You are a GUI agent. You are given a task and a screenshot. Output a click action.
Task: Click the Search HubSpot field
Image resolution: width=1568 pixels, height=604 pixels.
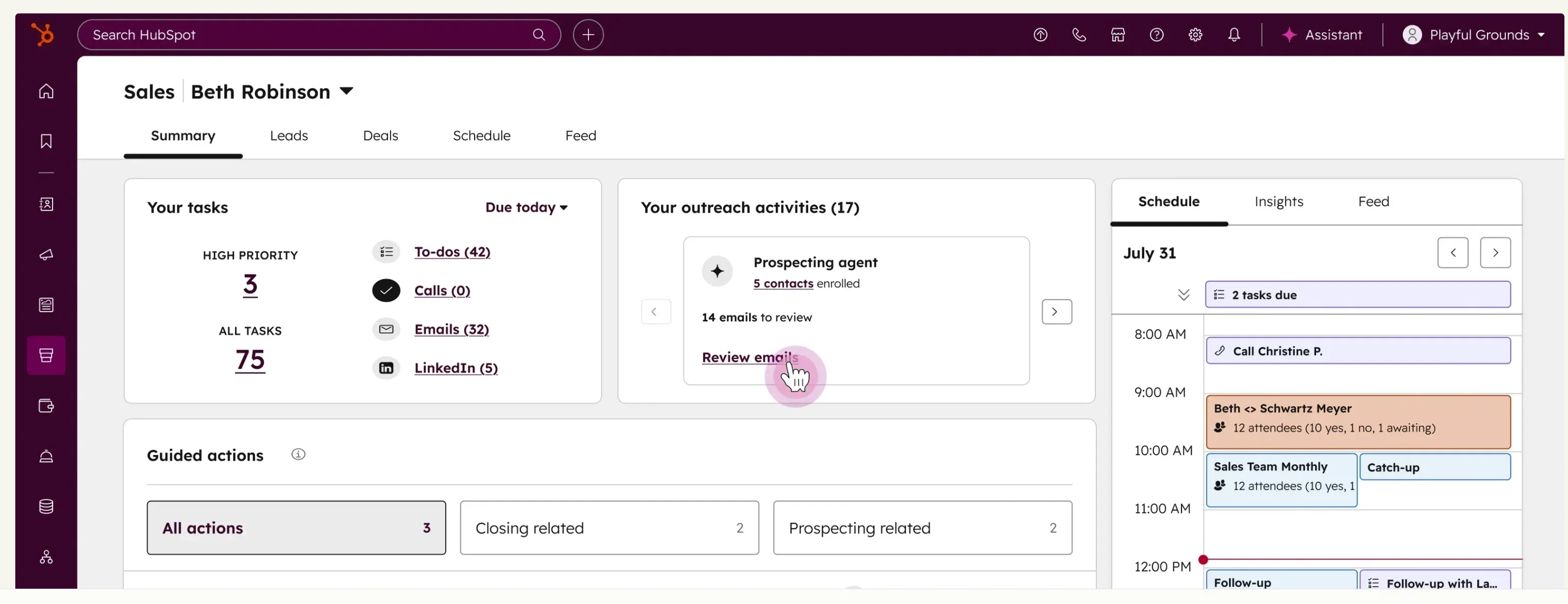pyautogui.click(x=319, y=35)
